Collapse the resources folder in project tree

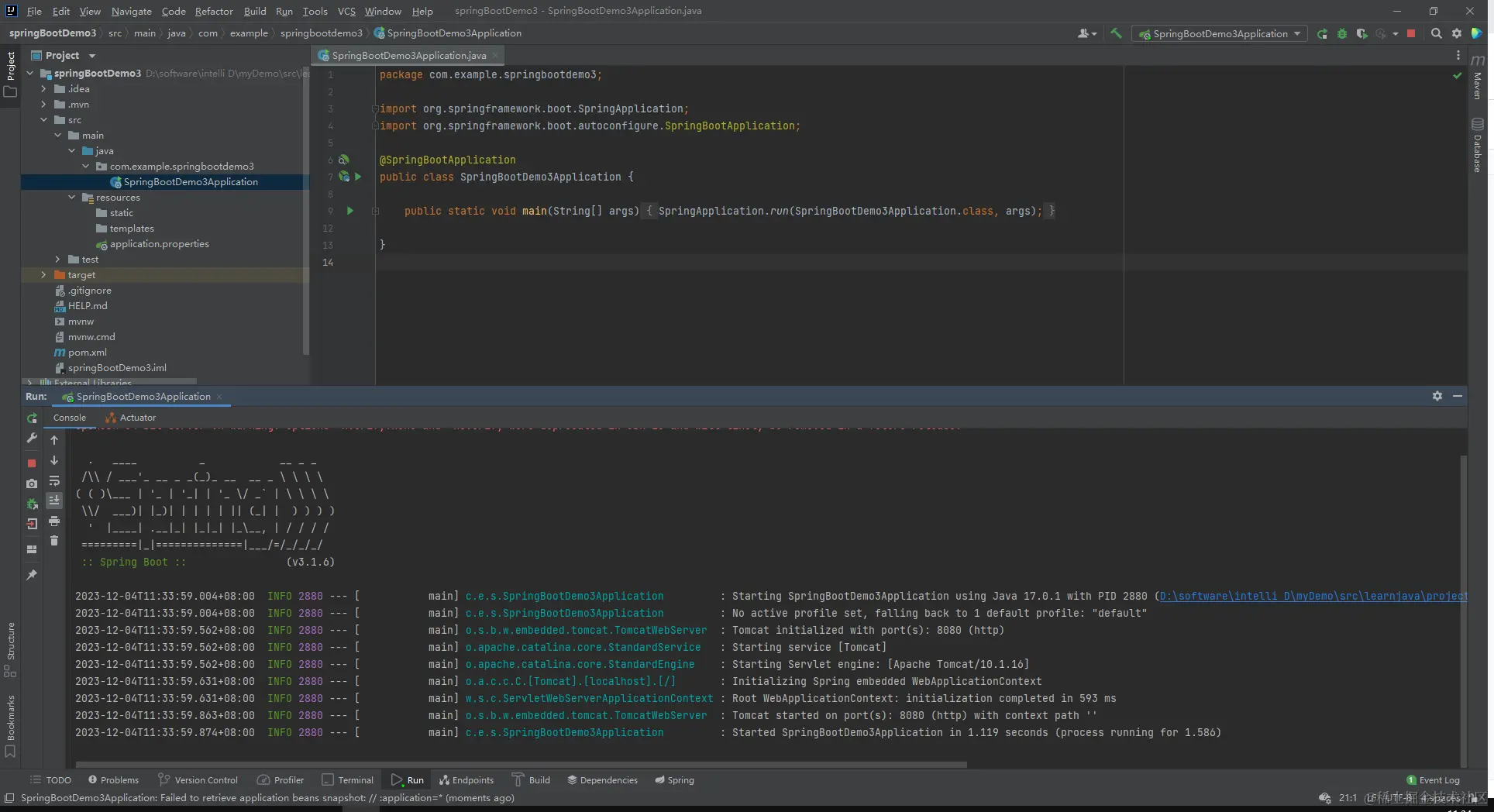pos(72,198)
